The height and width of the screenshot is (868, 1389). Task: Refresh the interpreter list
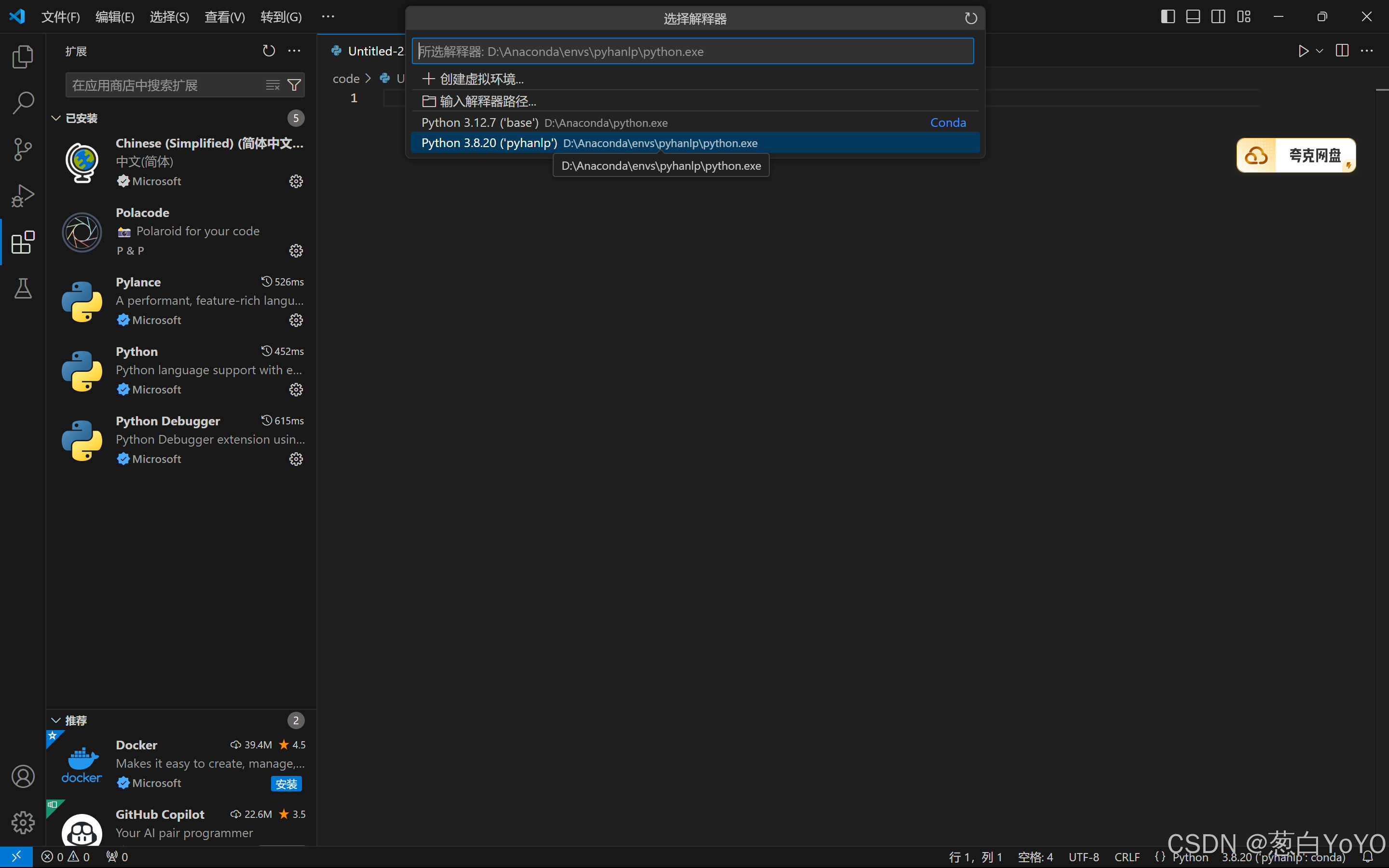tap(970, 18)
